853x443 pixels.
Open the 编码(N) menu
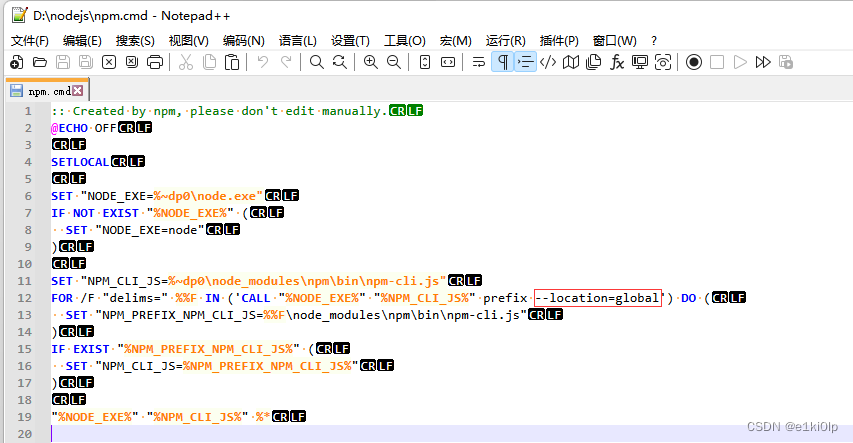pos(244,41)
